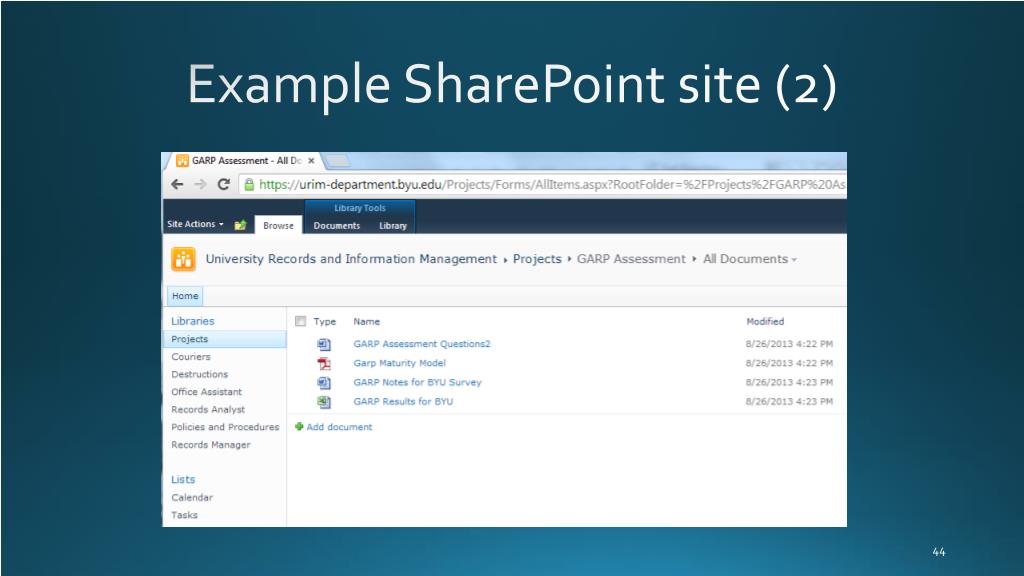Open the Tasks list
1024x576 pixels.
pos(184,515)
